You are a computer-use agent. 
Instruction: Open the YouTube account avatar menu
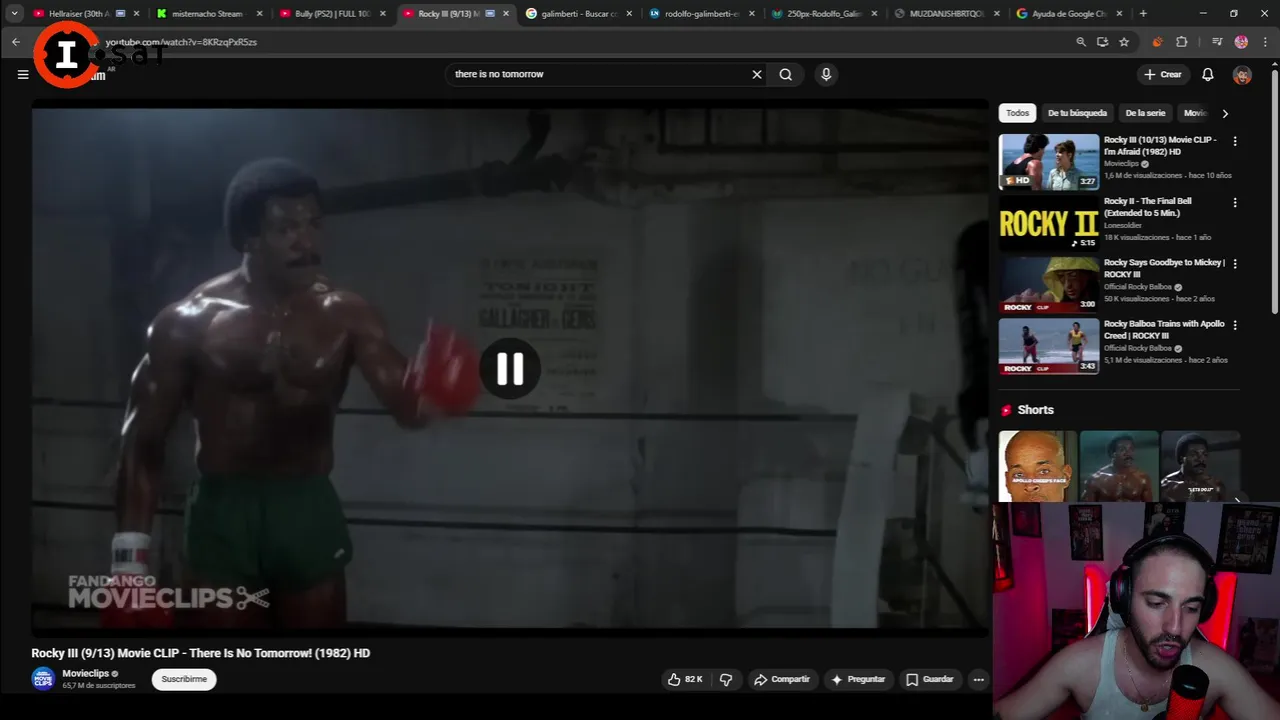click(1242, 75)
